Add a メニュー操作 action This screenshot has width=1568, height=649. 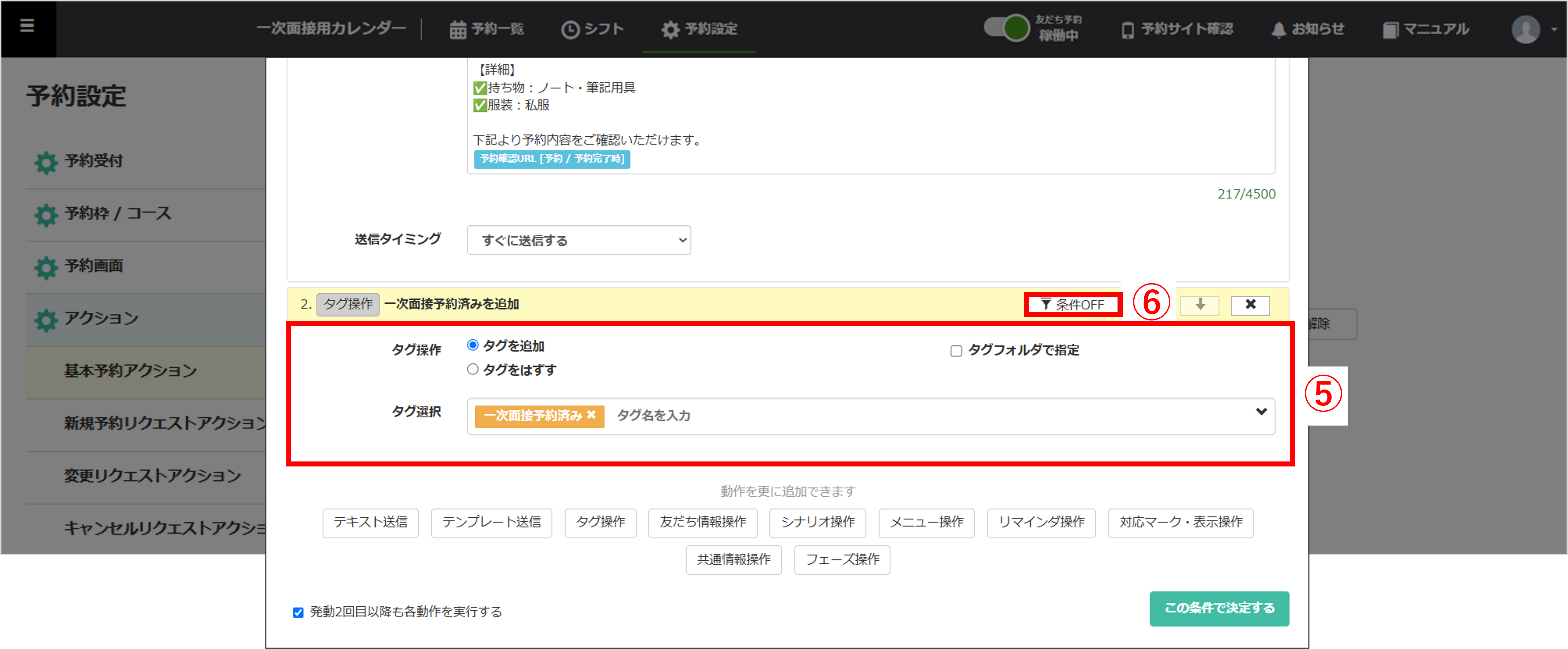926,522
